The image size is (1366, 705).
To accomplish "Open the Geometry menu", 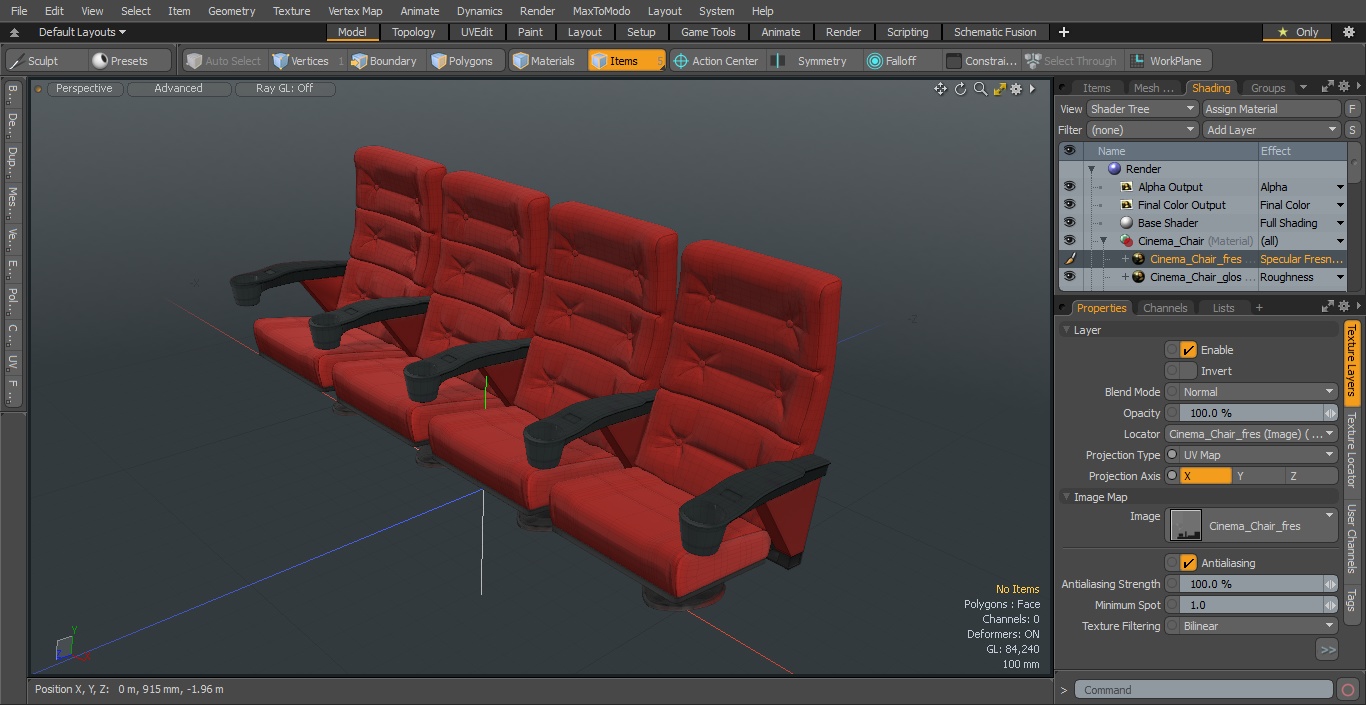I will 231,11.
